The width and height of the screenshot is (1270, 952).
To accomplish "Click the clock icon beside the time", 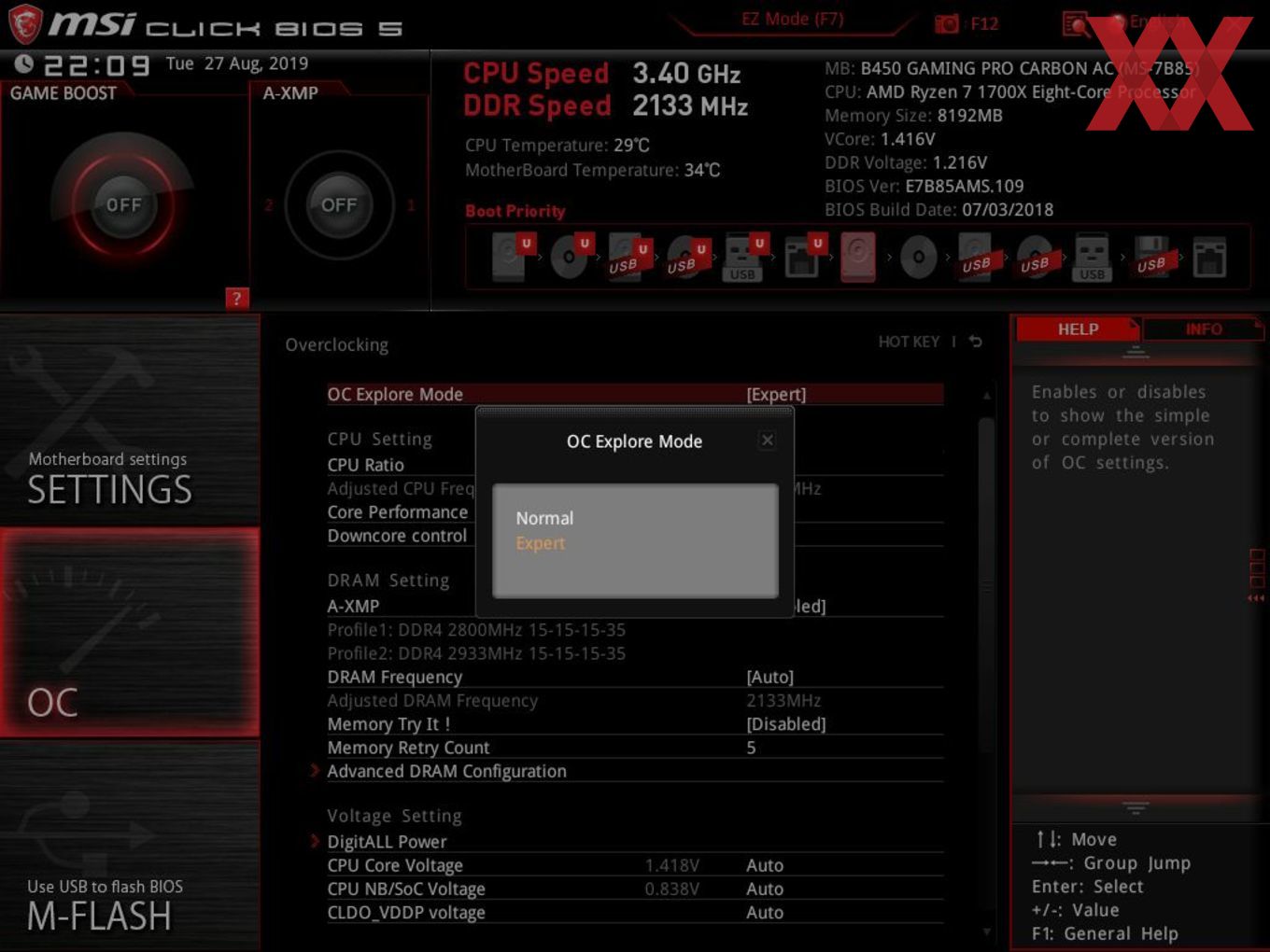I will [x=24, y=63].
